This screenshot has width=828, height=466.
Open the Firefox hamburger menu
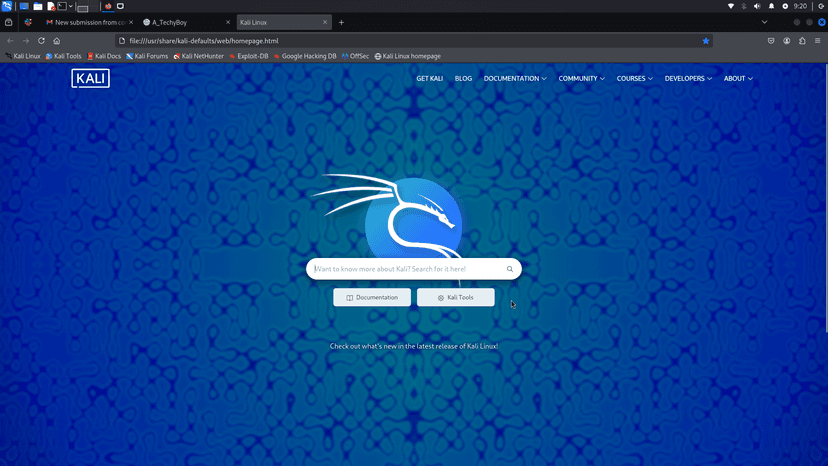[x=818, y=41]
